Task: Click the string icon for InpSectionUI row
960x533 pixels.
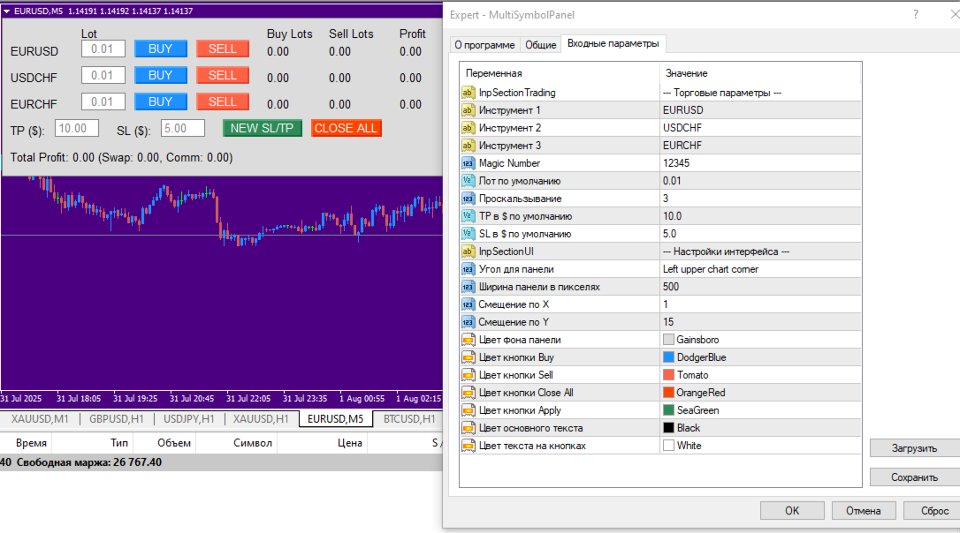Action: [468, 252]
